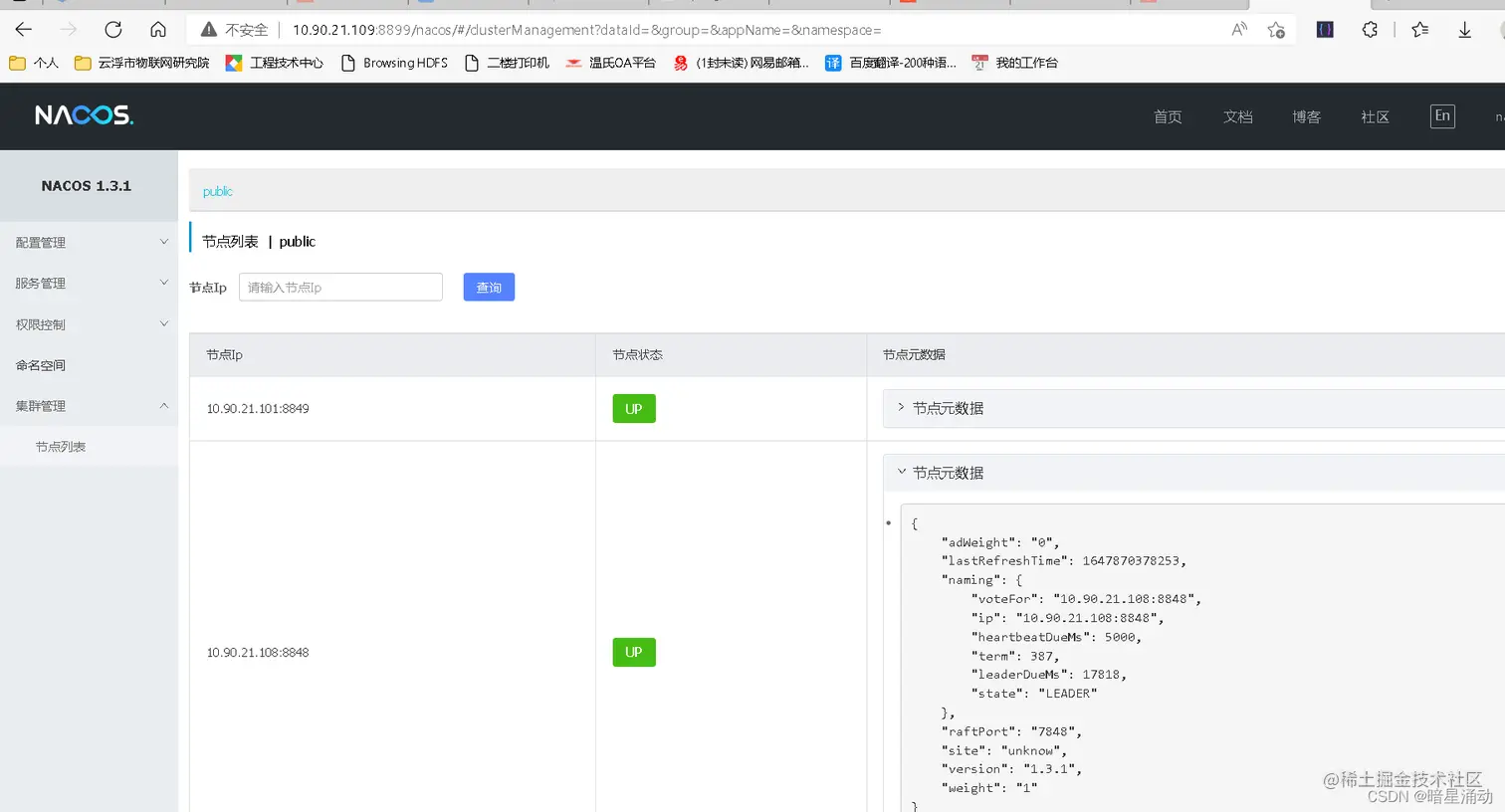Open 博客 in the Nacos header

(x=1306, y=116)
